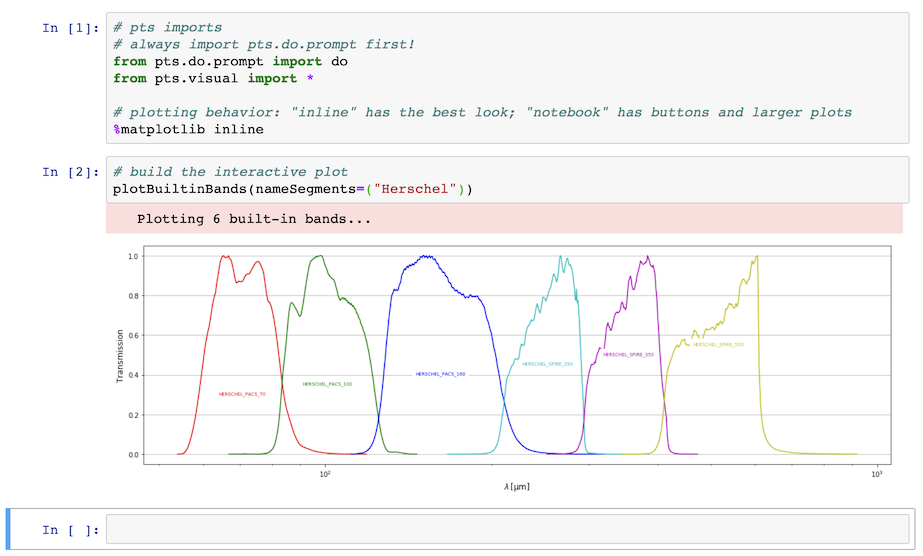This screenshot has height=556, width=923.
Task: Click the empty code cell input area
Action: coord(507,530)
